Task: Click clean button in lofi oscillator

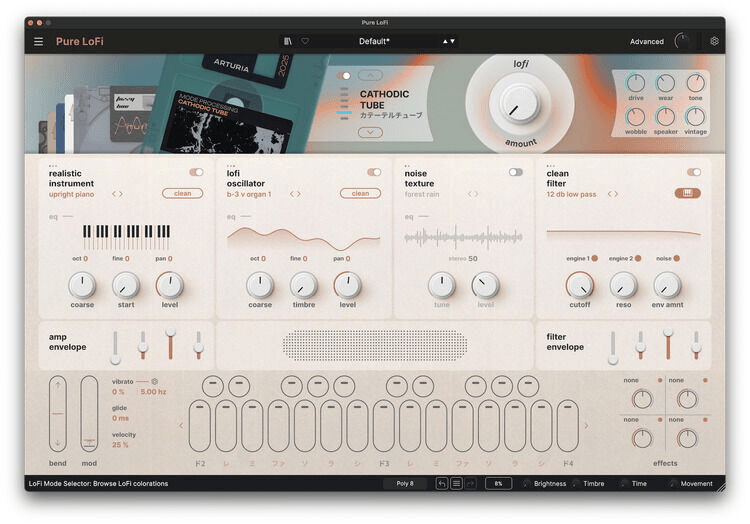Action: pos(360,193)
